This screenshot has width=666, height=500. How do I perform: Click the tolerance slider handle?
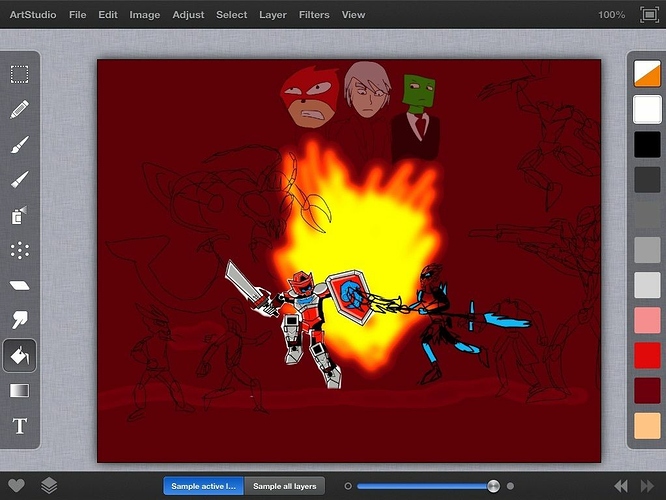tap(493, 486)
